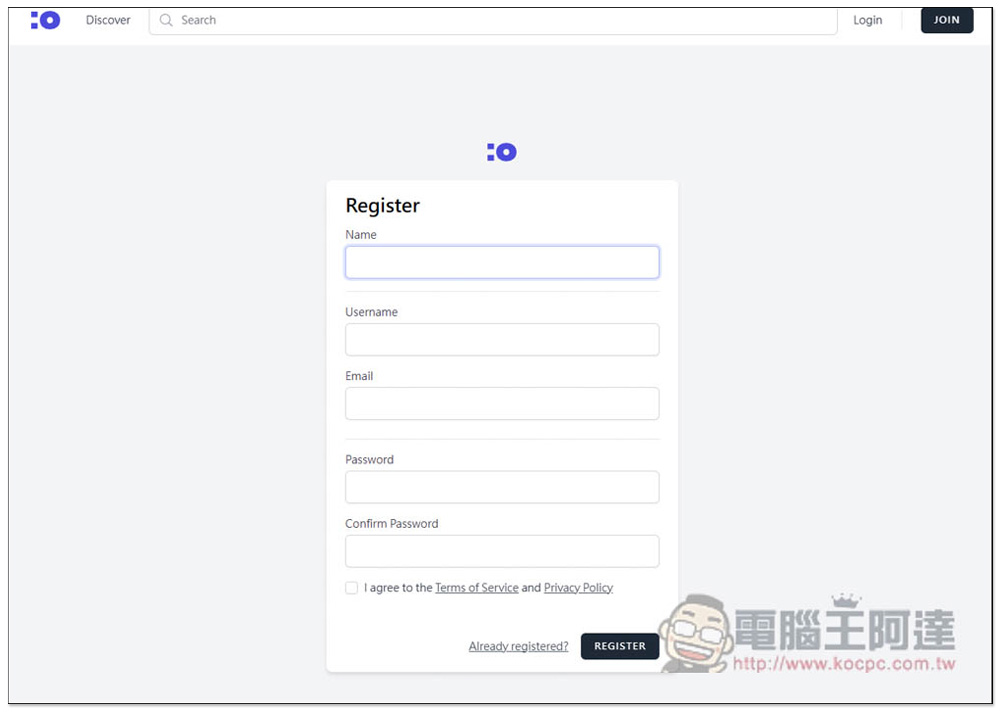Open the Discover page
1000x712 pixels.
108,20
